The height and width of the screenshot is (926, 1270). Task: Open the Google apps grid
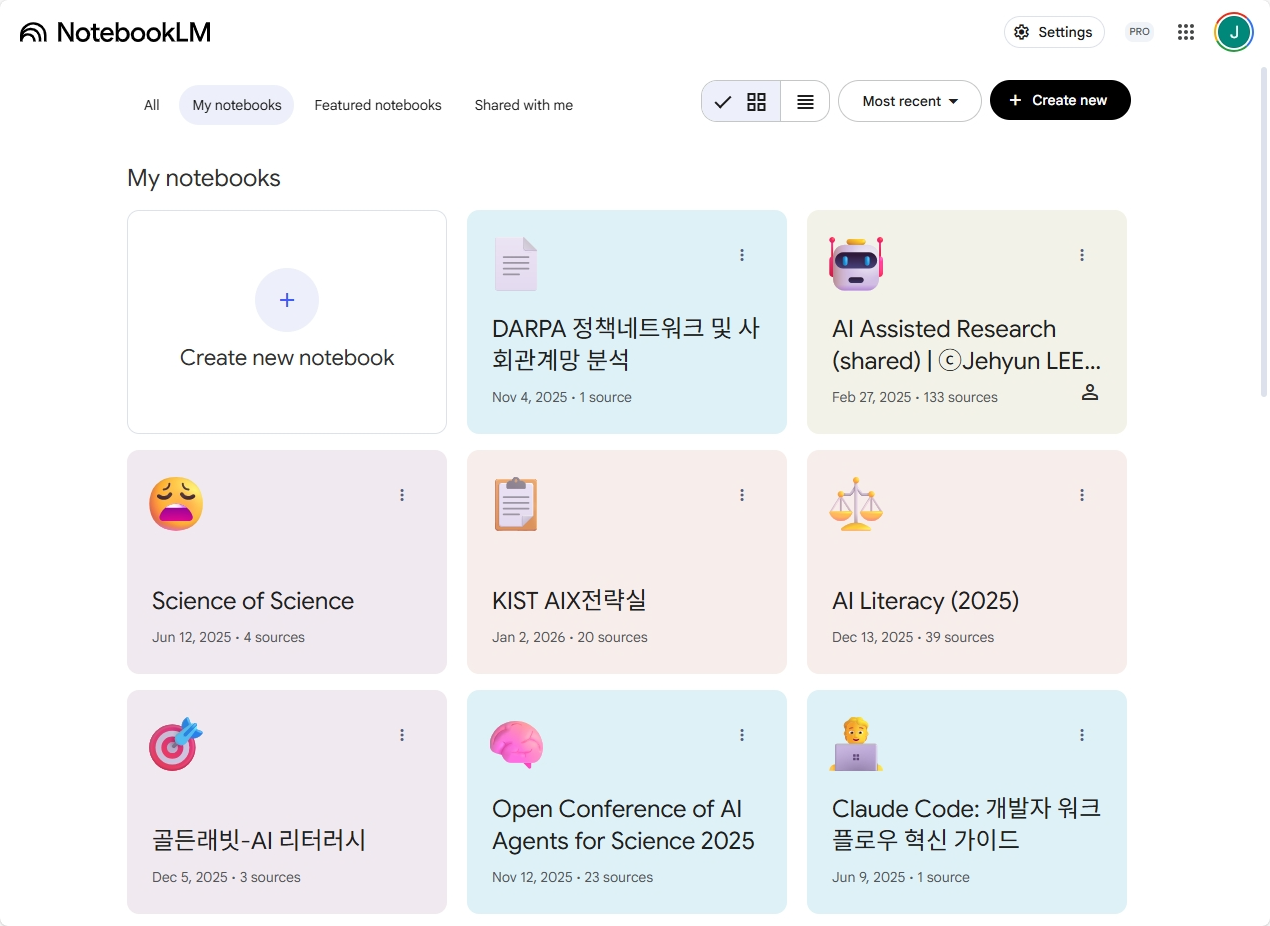pos(1186,32)
